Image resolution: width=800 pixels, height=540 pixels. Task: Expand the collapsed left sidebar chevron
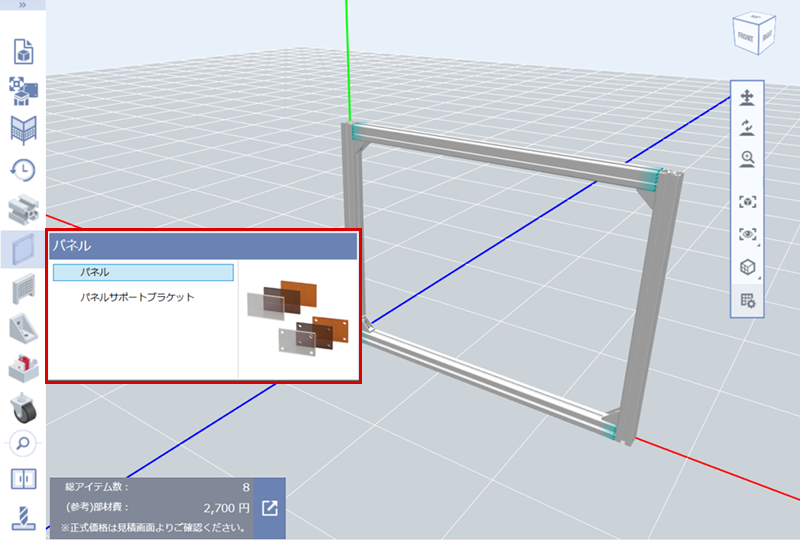click(x=22, y=5)
